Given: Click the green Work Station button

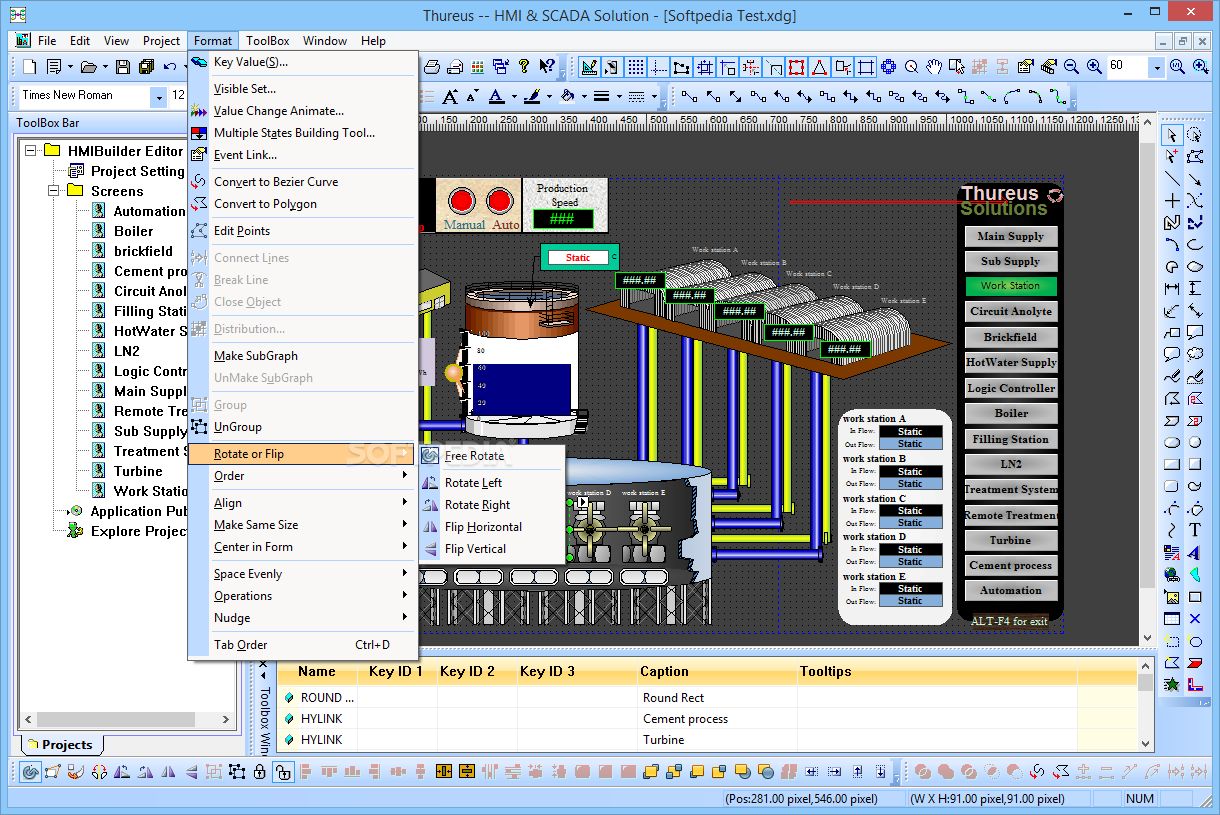Looking at the screenshot, I should click(x=1010, y=286).
